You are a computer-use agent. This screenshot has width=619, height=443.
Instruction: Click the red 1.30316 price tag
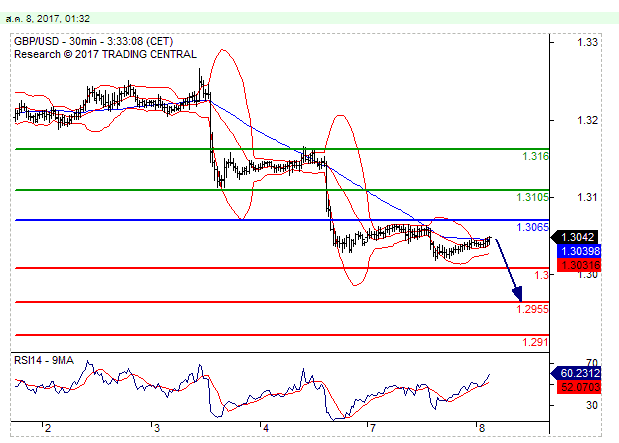[579, 265]
